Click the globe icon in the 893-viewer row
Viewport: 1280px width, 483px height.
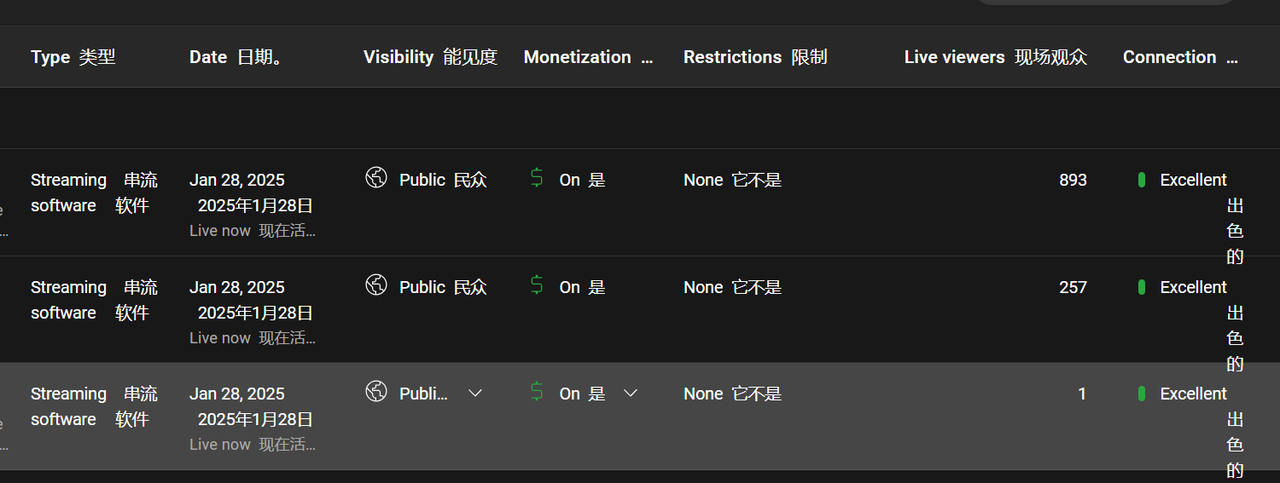point(376,178)
